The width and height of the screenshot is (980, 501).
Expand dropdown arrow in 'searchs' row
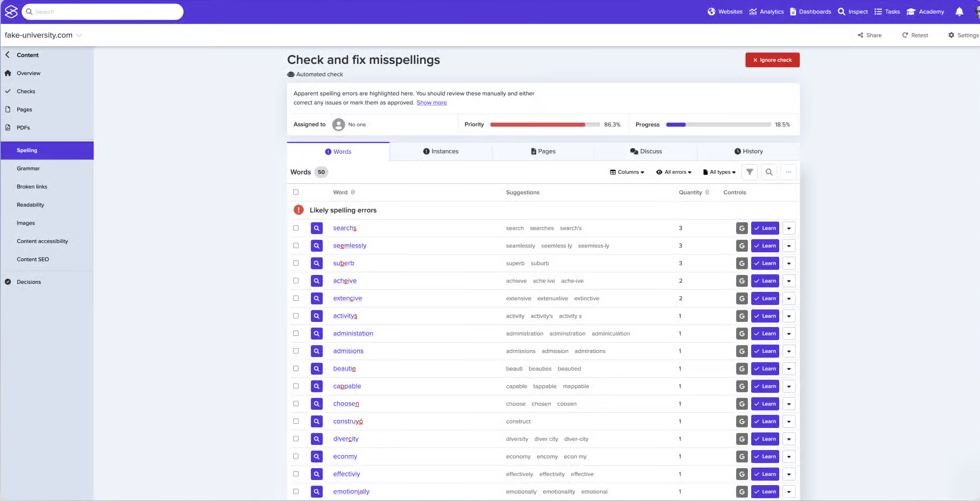point(789,228)
